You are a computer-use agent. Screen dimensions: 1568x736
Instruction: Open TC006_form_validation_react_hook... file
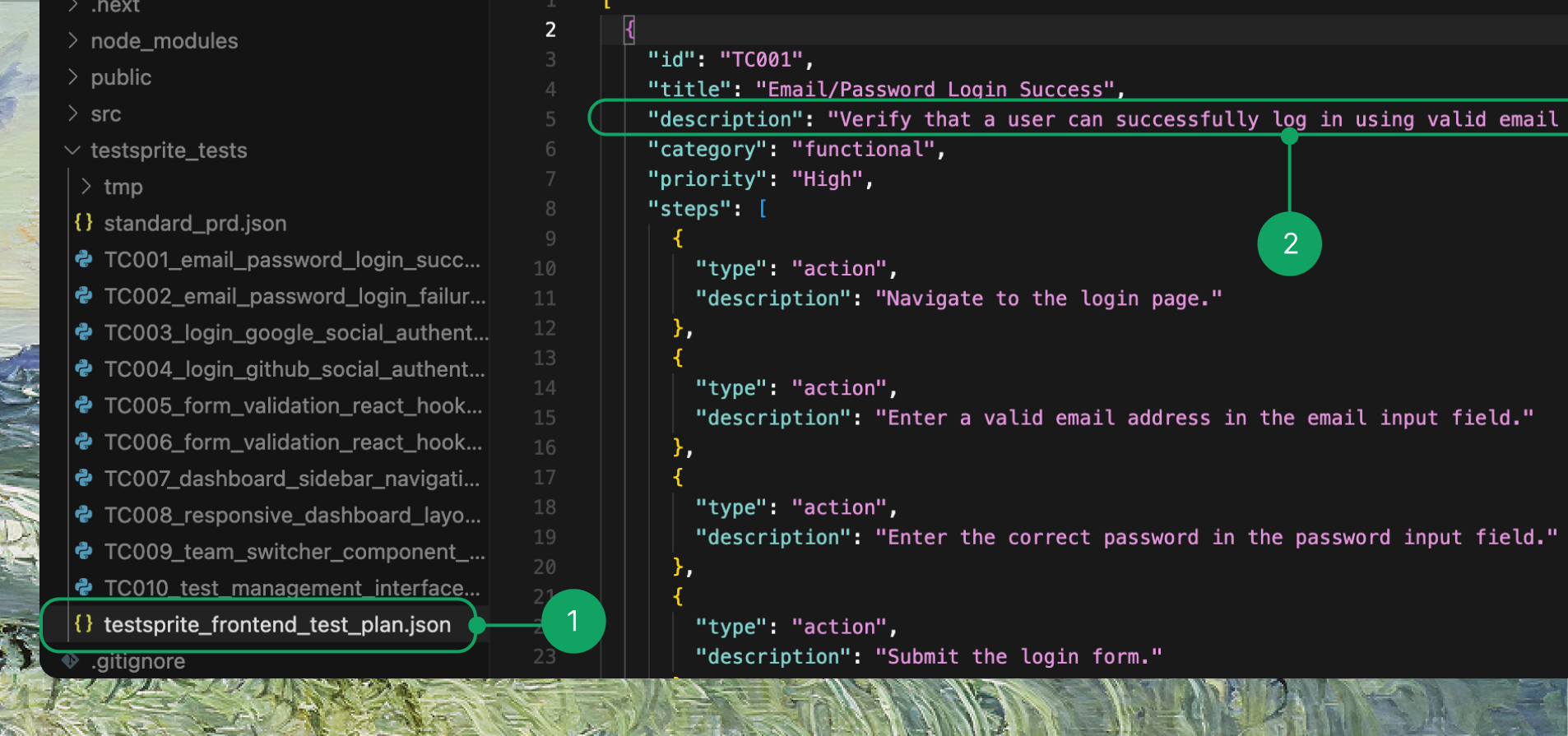pos(293,442)
